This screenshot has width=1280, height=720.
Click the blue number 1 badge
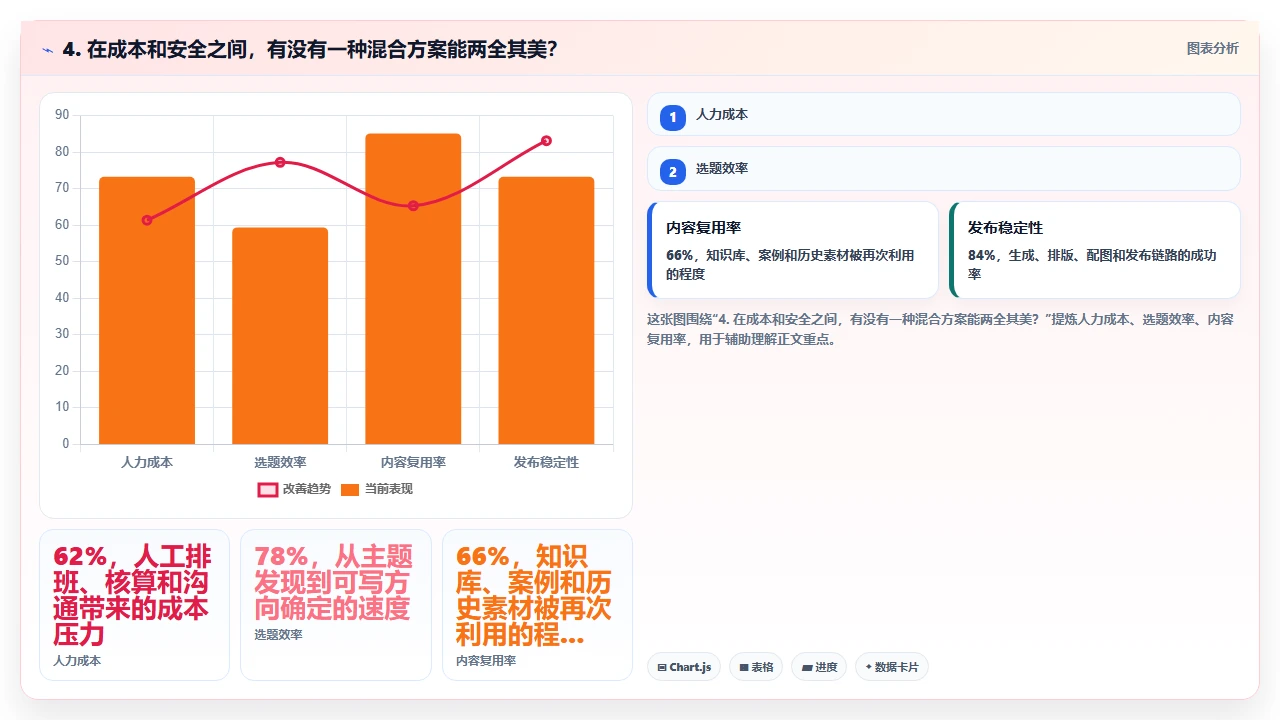pyautogui.click(x=673, y=118)
